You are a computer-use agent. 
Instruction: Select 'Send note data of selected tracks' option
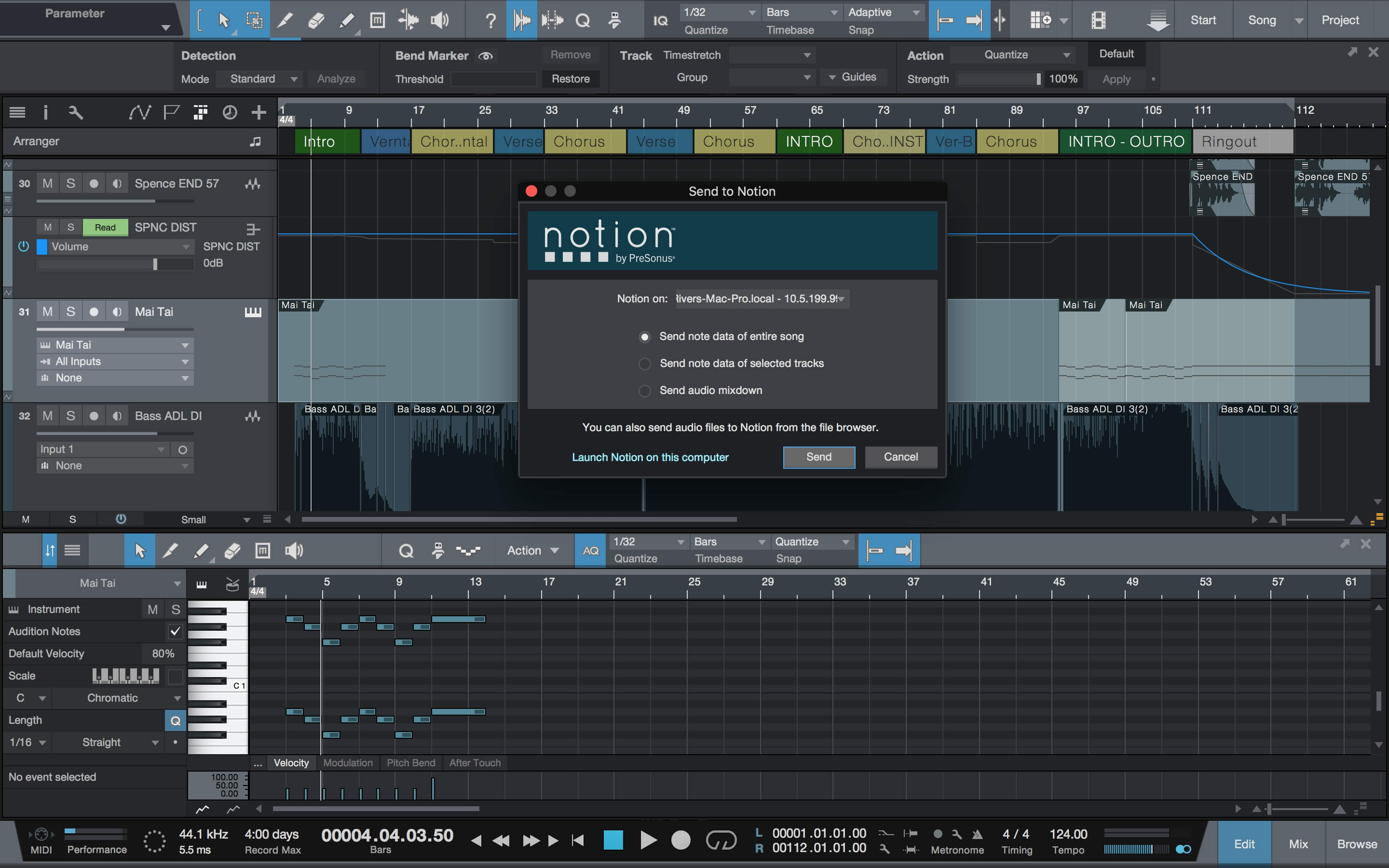click(x=644, y=363)
